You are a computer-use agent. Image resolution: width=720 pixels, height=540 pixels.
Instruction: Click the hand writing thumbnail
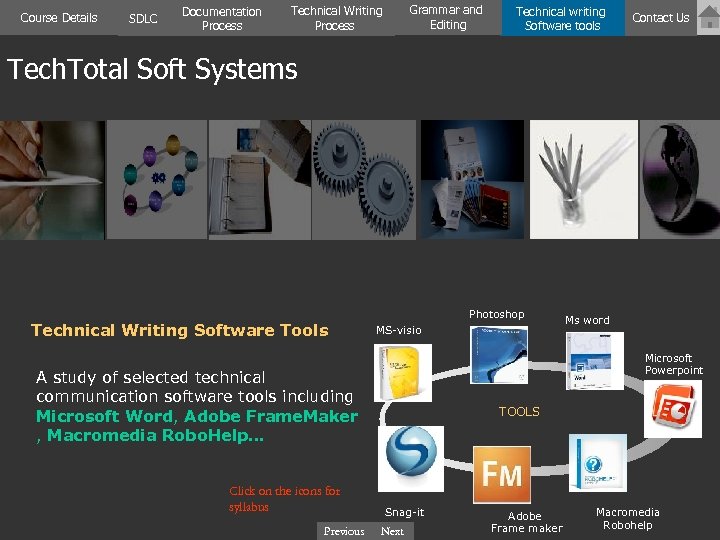coord(52,180)
